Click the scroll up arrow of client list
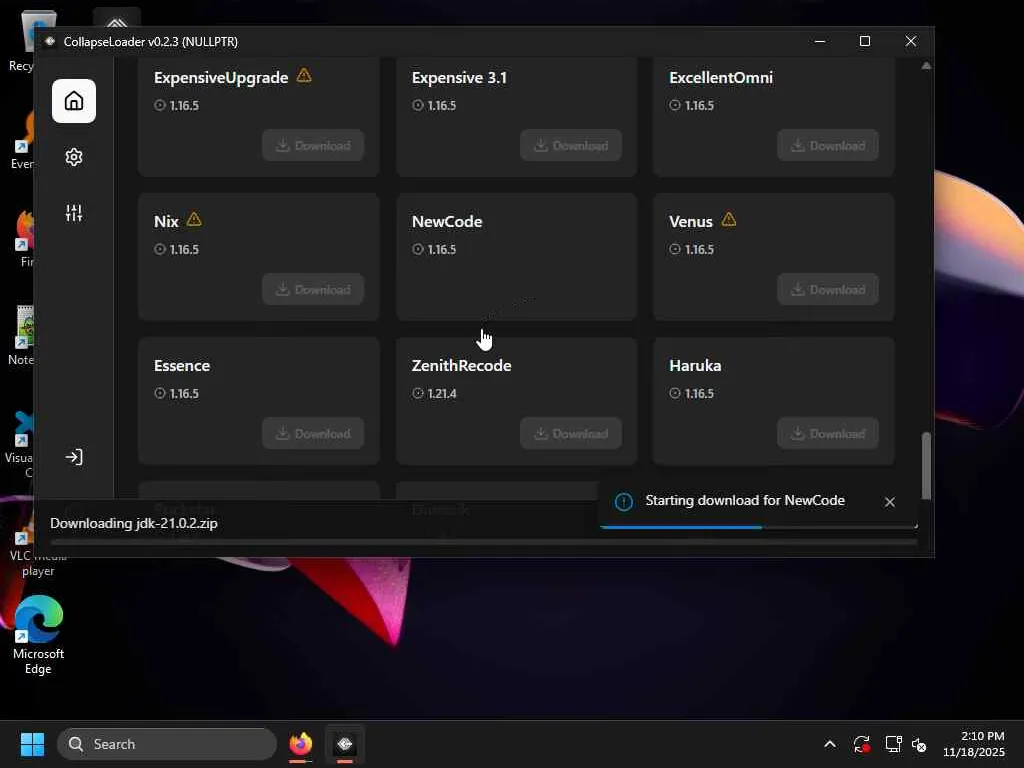 pyautogui.click(x=926, y=65)
